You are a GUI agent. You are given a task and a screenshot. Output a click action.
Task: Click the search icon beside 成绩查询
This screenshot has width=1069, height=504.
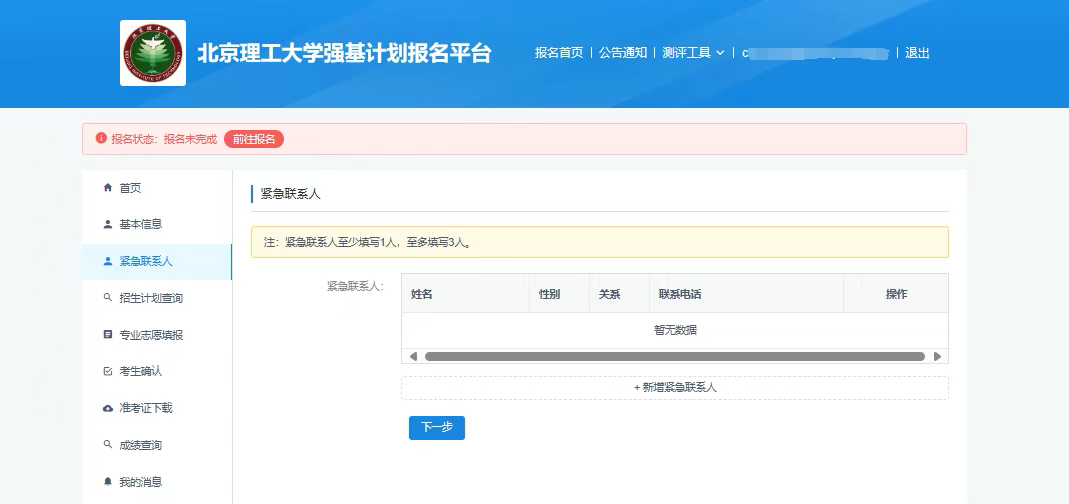click(x=108, y=445)
